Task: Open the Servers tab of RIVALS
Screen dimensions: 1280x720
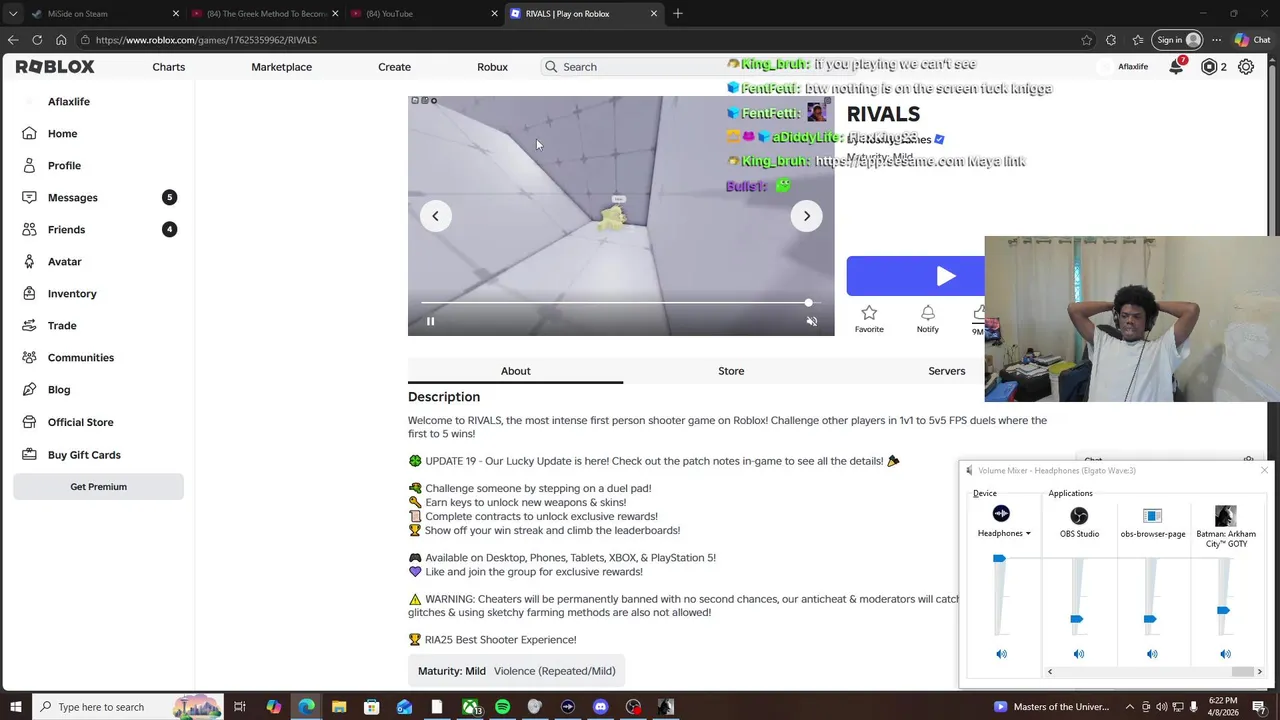Action: [946, 371]
